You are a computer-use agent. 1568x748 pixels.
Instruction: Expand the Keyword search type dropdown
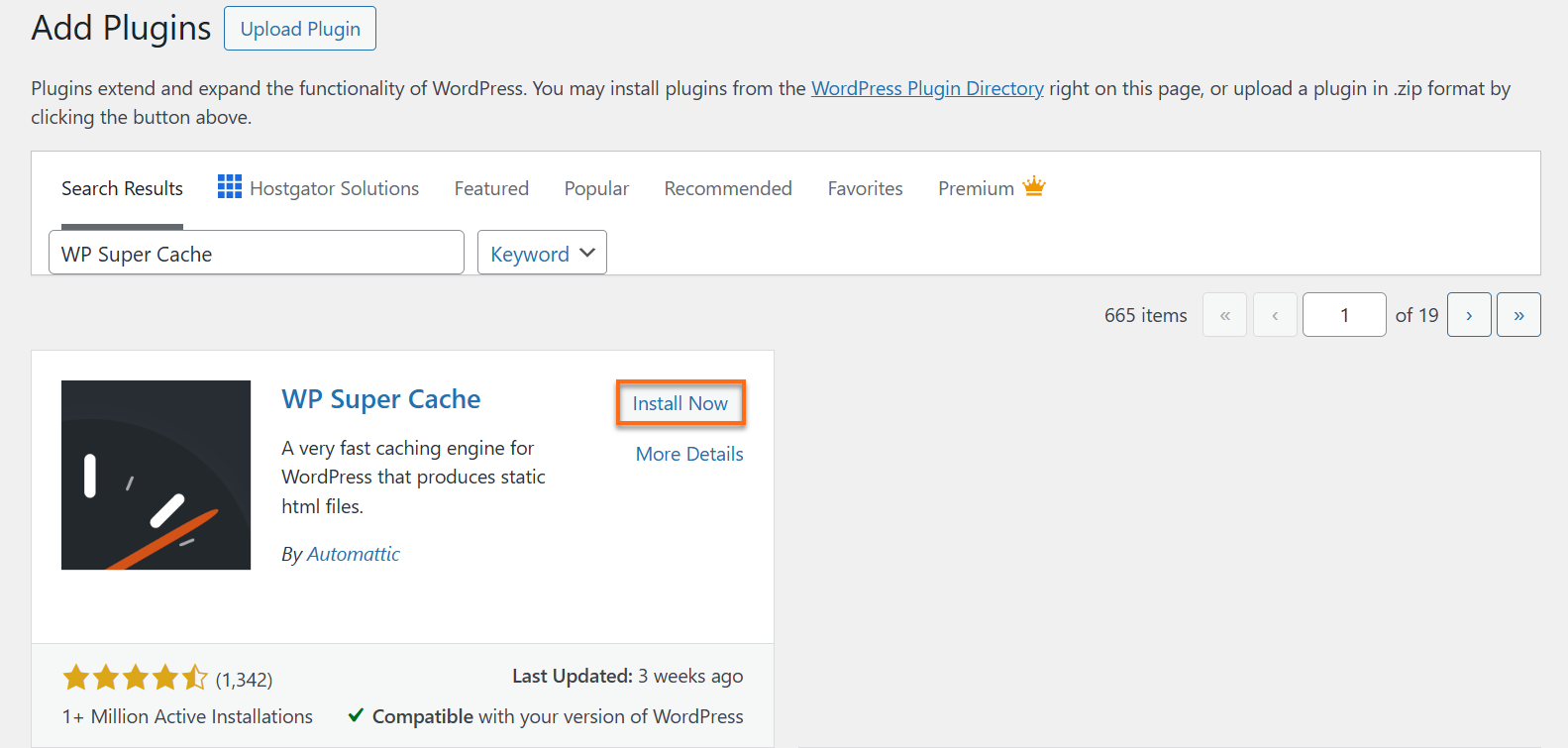(542, 253)
